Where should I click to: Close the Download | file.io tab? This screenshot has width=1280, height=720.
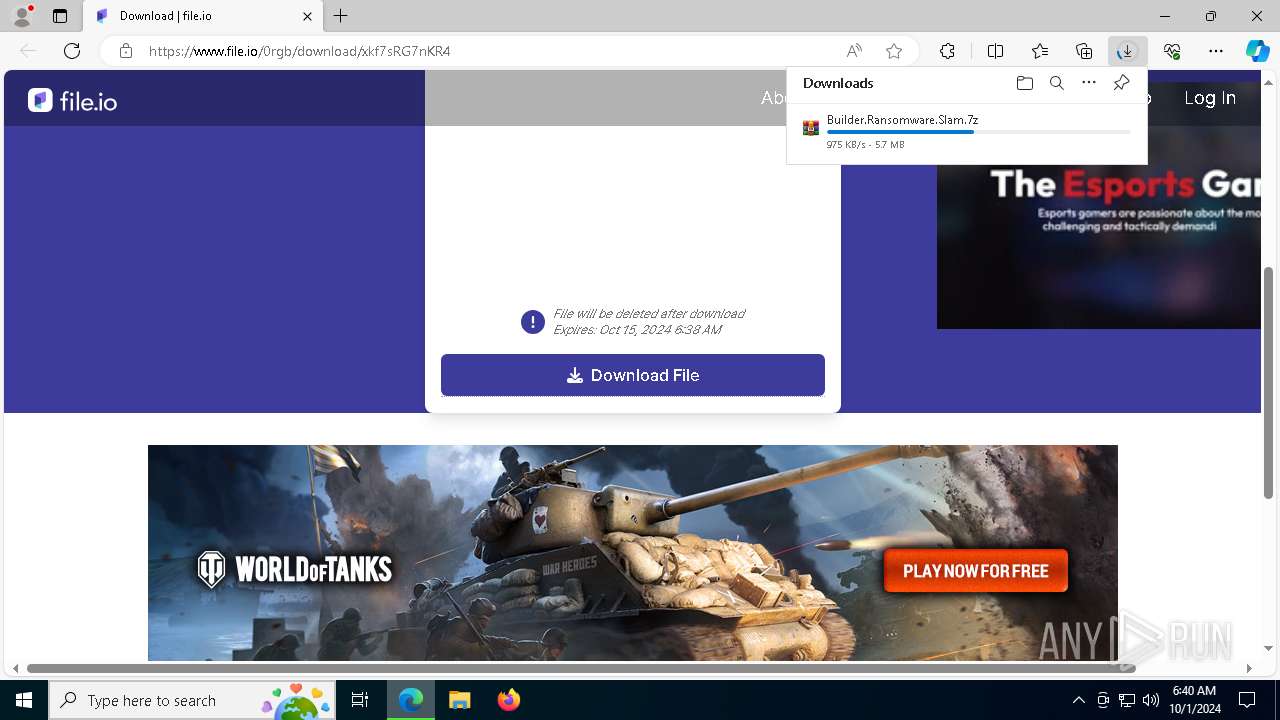click(308, 16)
